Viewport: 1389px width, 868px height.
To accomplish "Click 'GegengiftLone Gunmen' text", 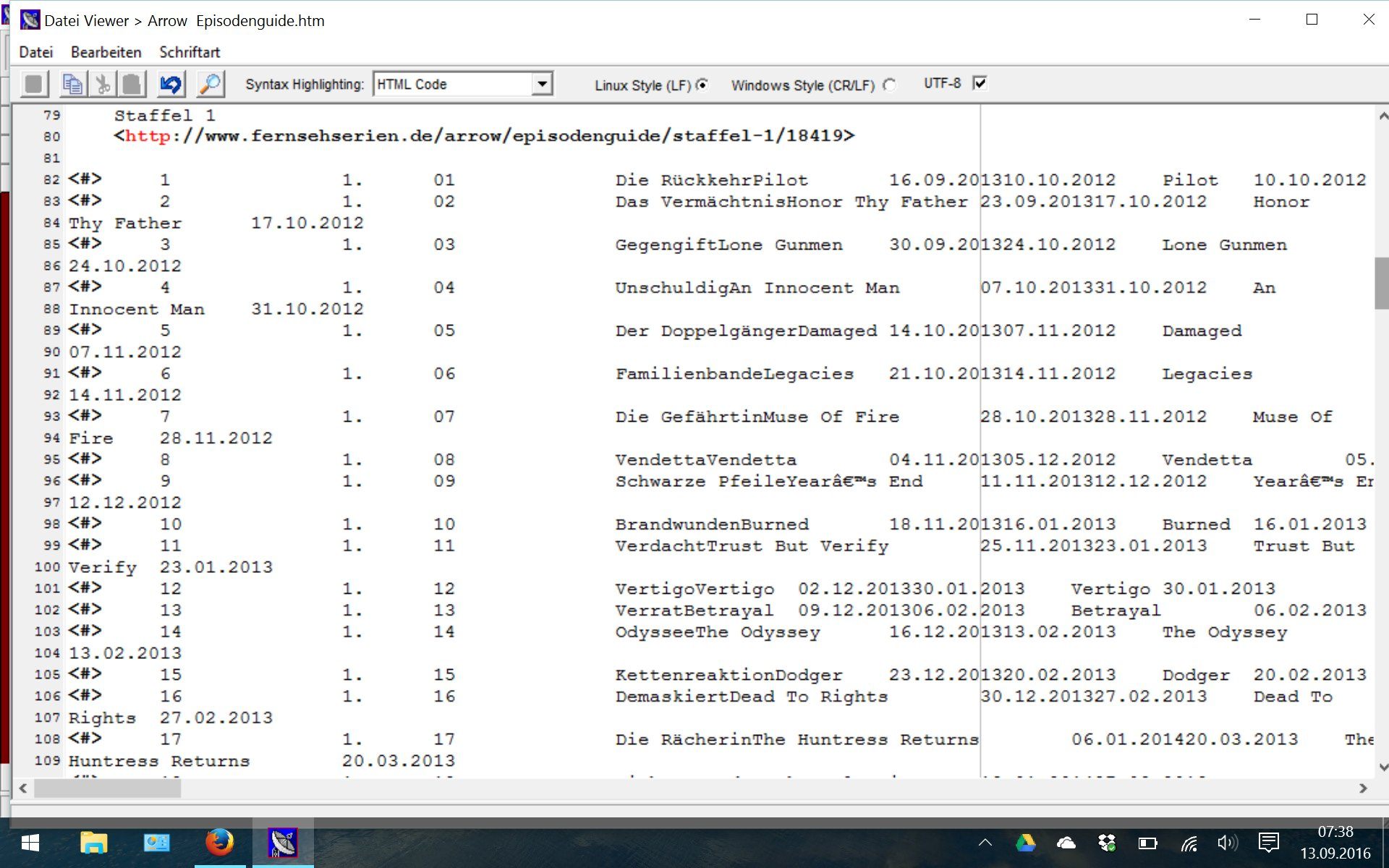I will 729,244.
